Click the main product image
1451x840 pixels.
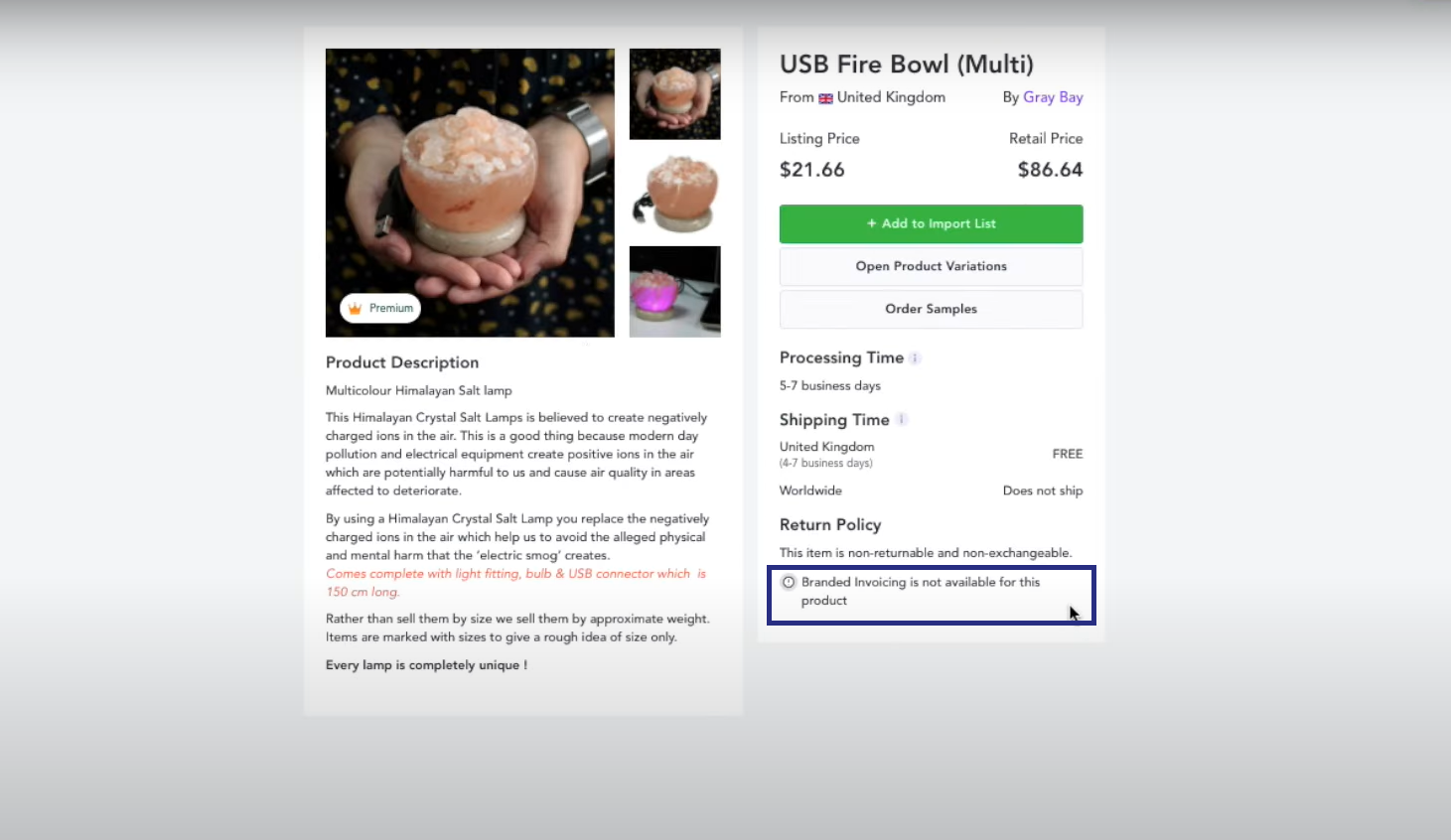tap(470, 193)
